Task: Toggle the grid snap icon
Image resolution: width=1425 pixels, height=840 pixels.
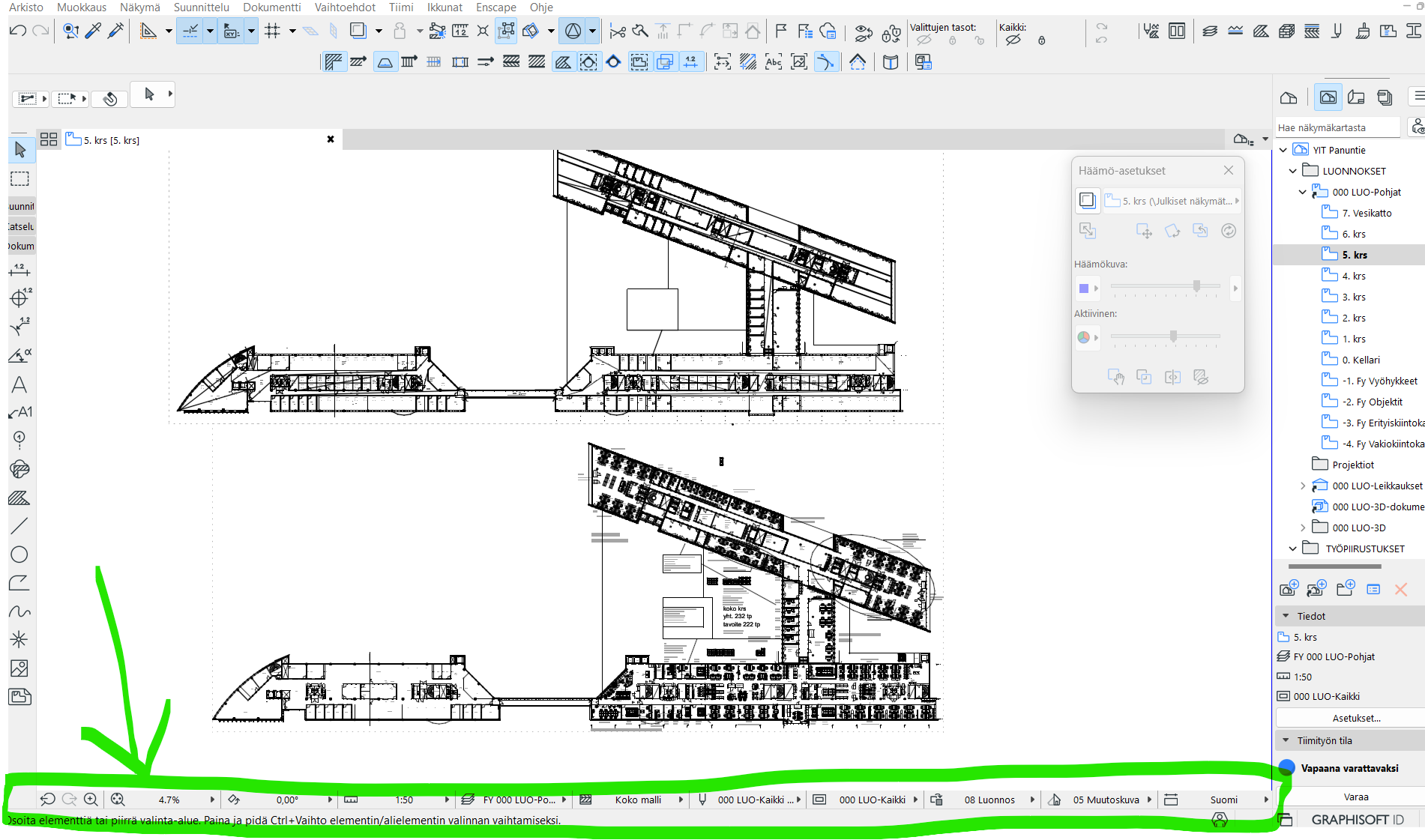Action: pos(273,31)
